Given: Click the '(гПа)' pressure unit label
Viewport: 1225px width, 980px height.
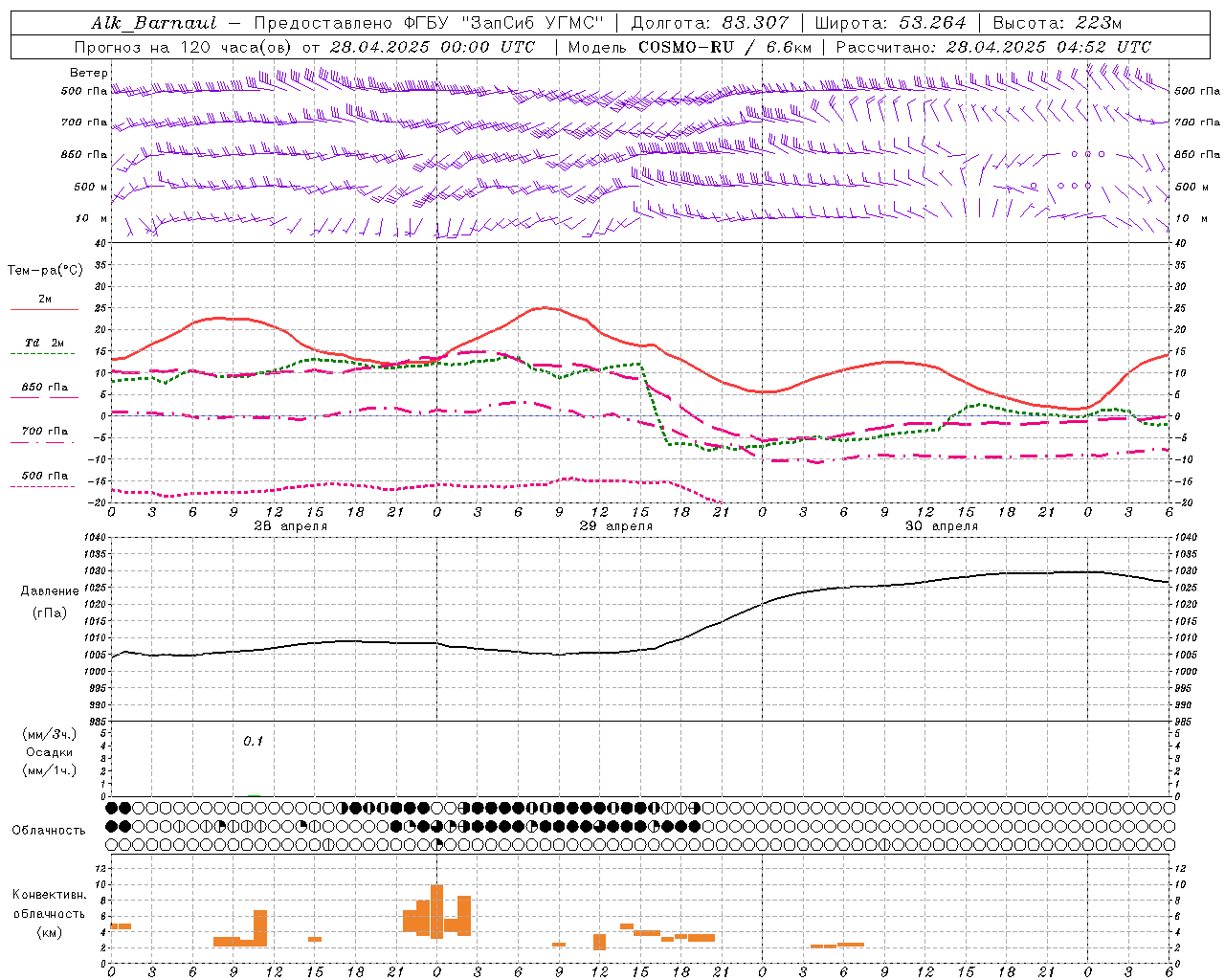Looking at the screenshot, I should [50, 612].
